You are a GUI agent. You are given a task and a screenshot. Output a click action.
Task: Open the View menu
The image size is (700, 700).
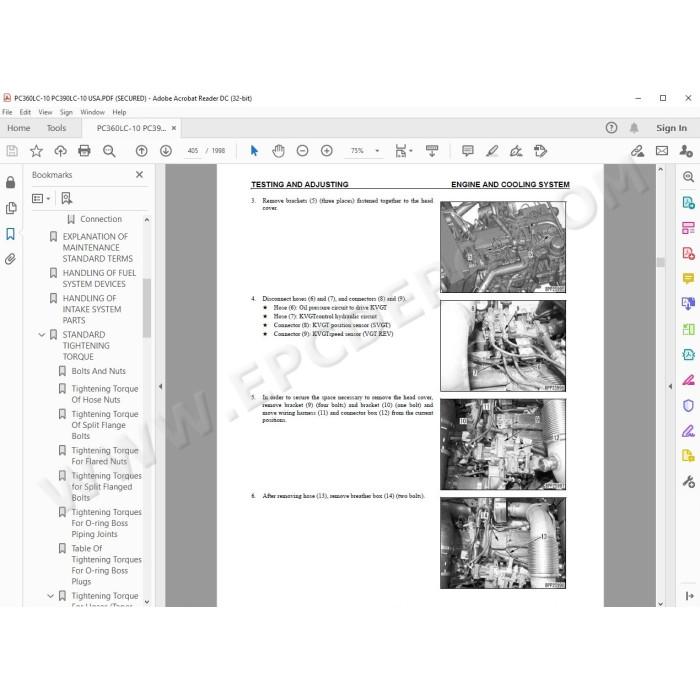coord(45,112)
